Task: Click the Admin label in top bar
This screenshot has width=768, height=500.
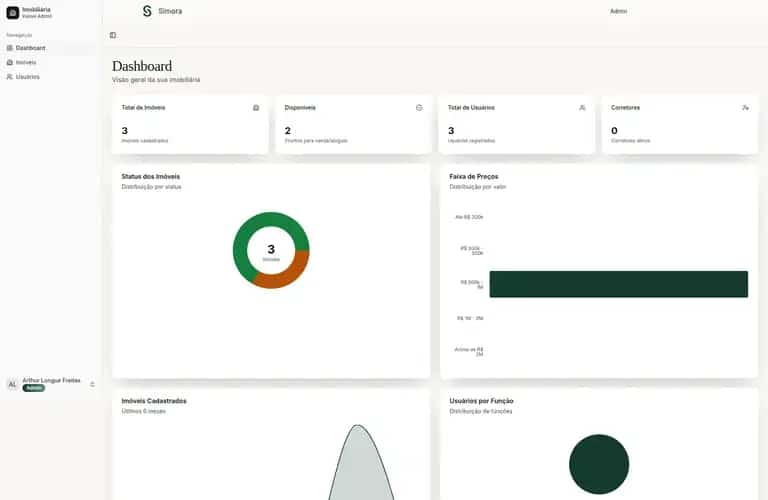Action: 618,11
